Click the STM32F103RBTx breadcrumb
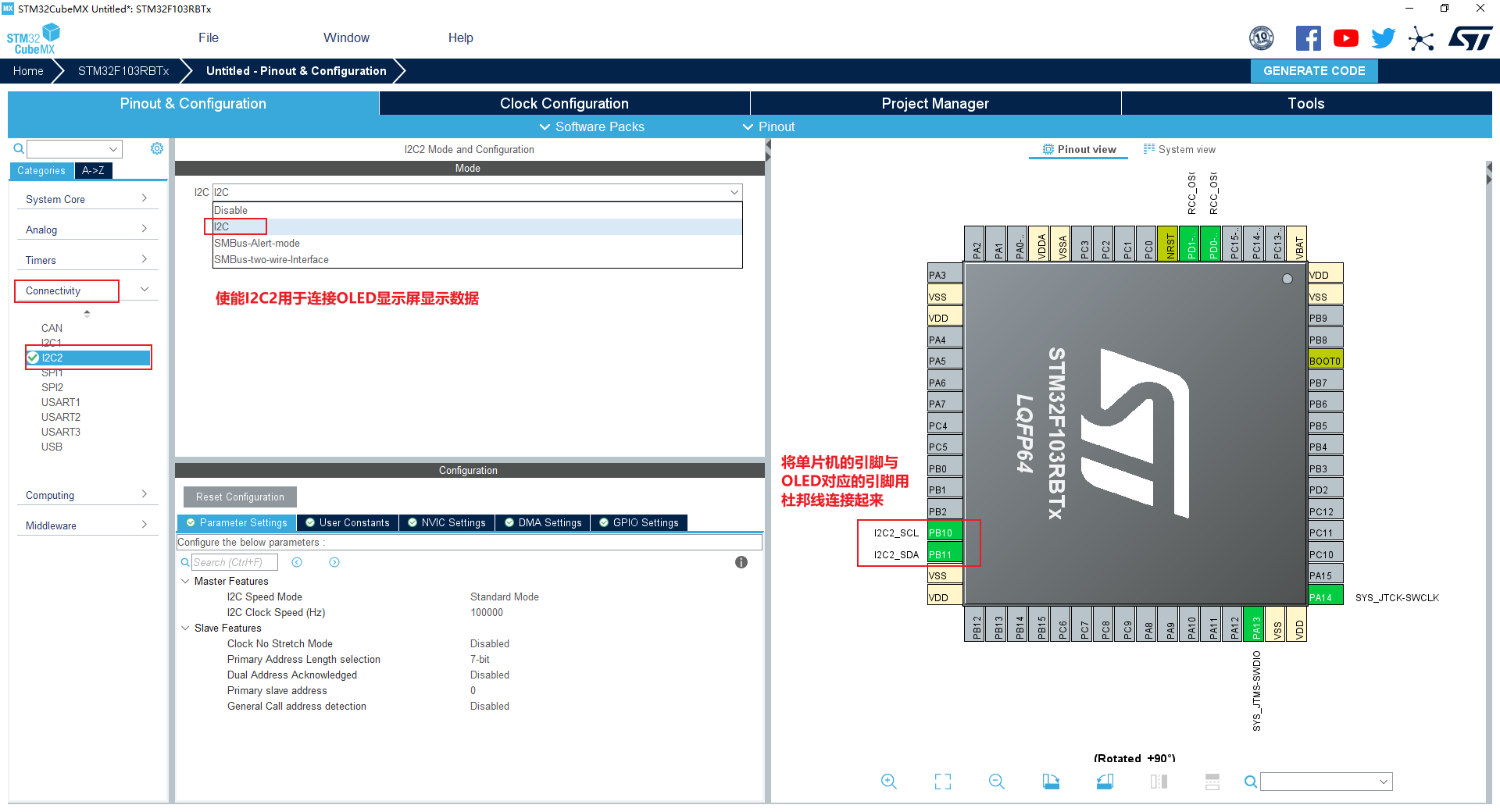Viewport: 1500px width, 812px height. click(123, 71)
